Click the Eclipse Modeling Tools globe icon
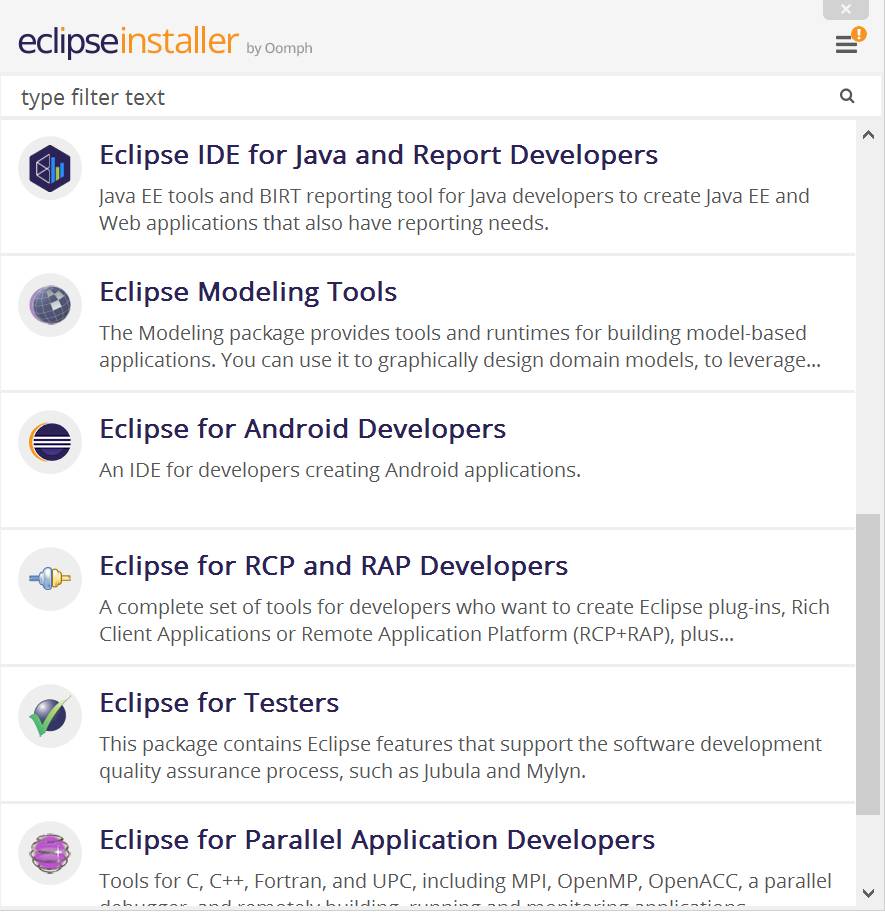Screen dimensions: 885x912 pyautogui.click(x=49, y=305)
